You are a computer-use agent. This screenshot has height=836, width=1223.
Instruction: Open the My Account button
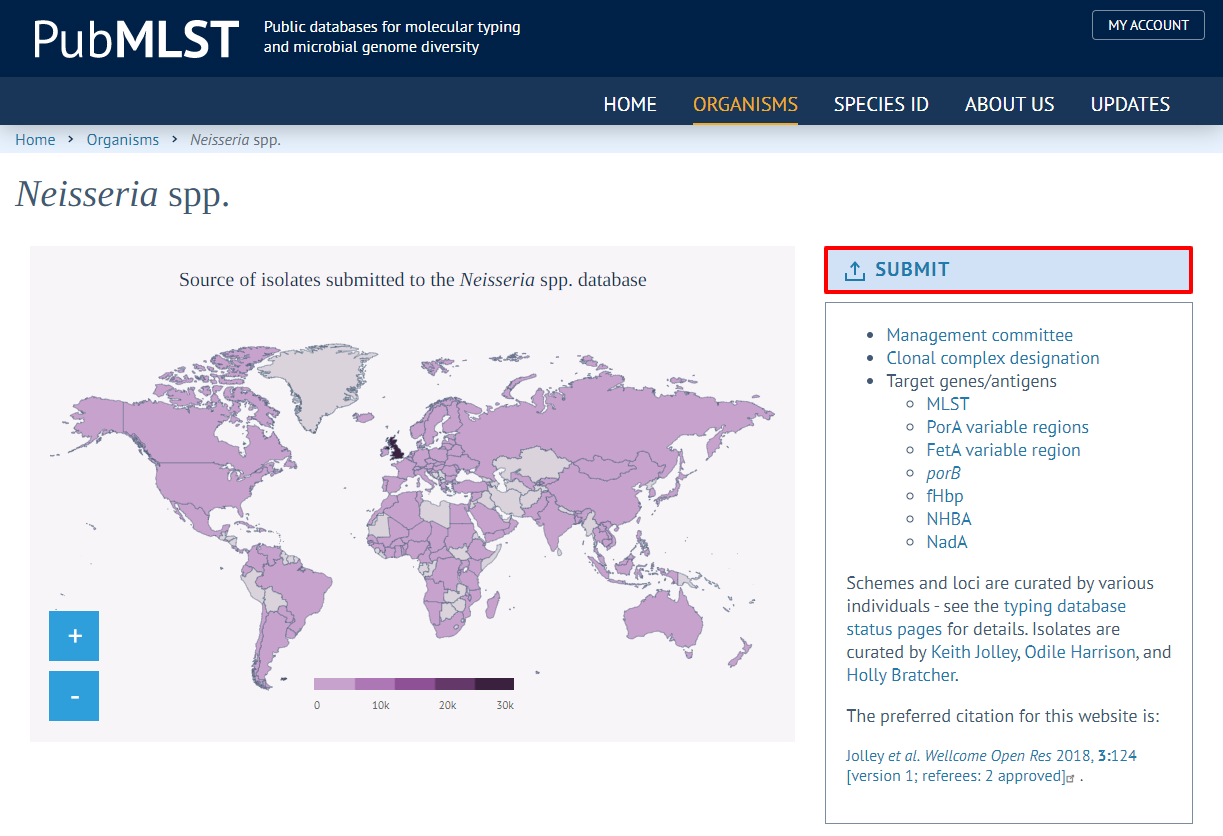[x=1148, y=25]
